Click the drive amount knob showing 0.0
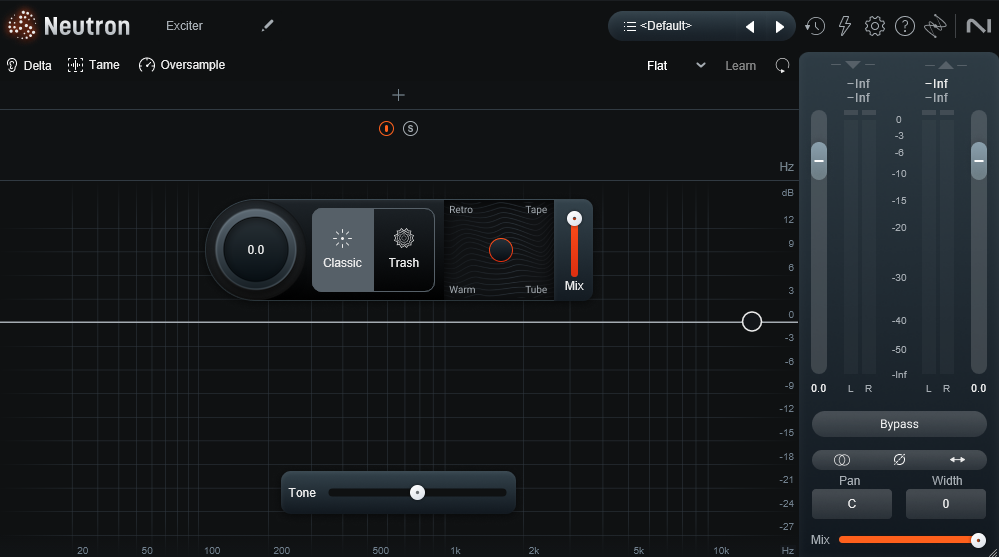This screenshot has width=999, height=557. [255, 250]
